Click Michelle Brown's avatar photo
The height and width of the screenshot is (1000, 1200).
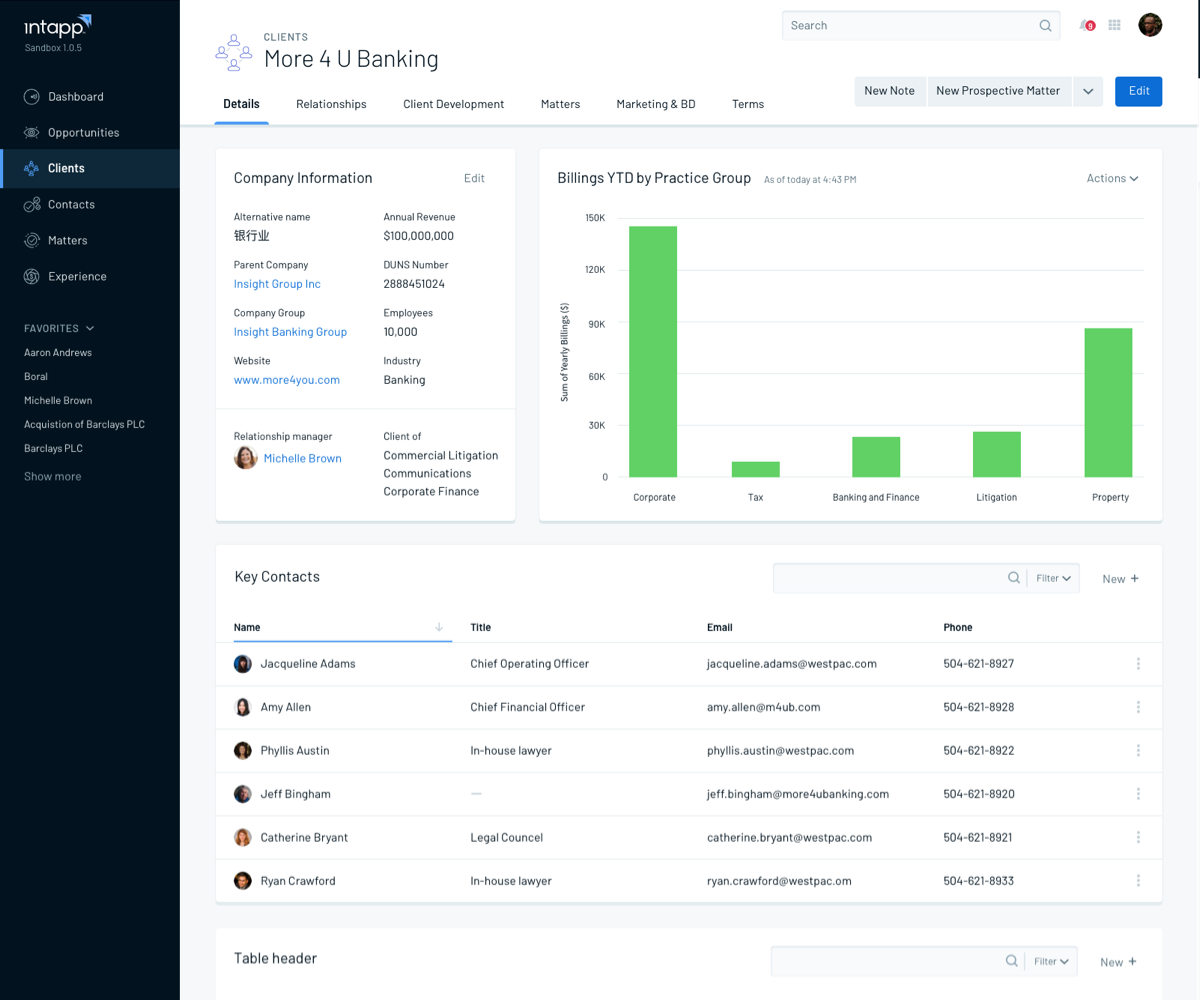point(245,458)
